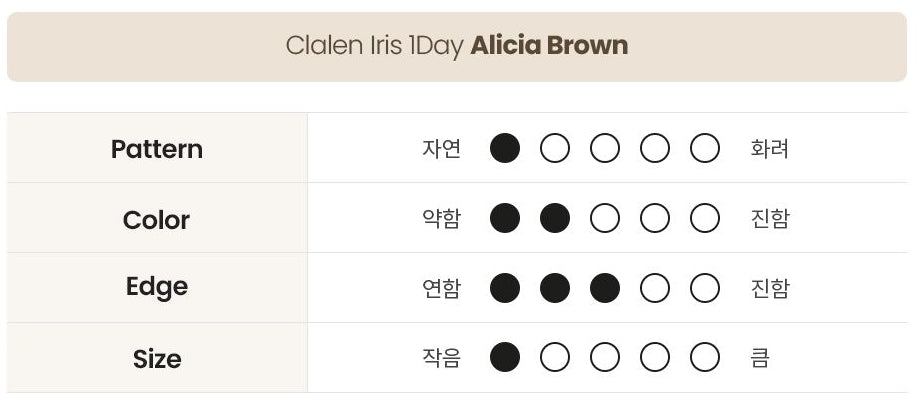Image resolution: width=920 pixels, height=412 pixels.
Task: Select the second filled dot in Color row
Action: (555, 219)
